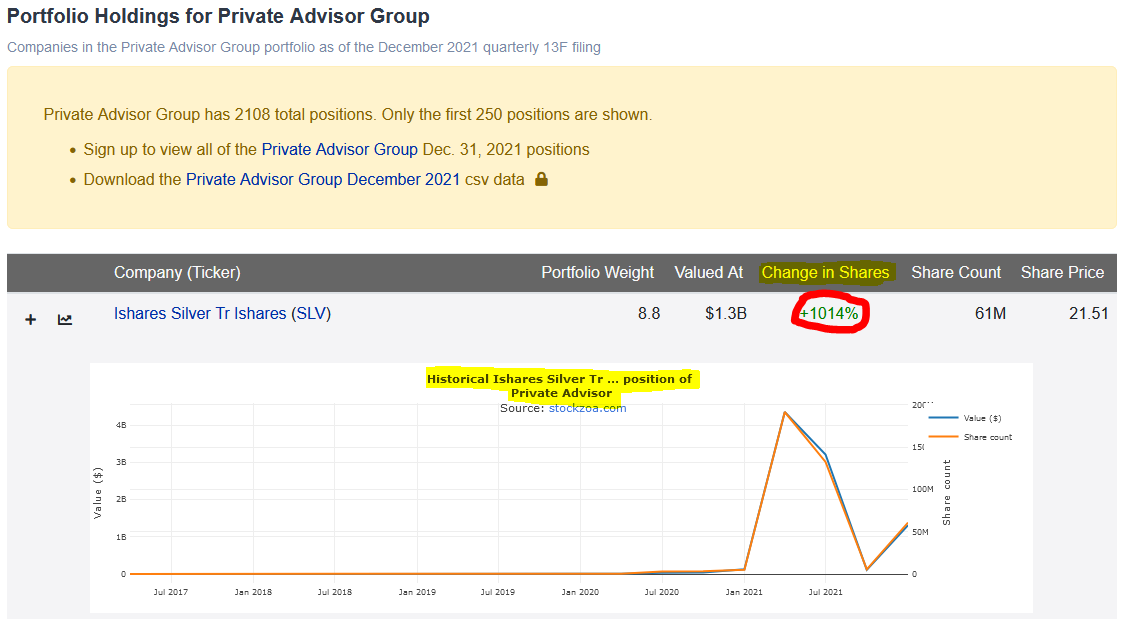
Task: Expand the Ishares Silver row plus icon
Action: [x=30, y=319]
